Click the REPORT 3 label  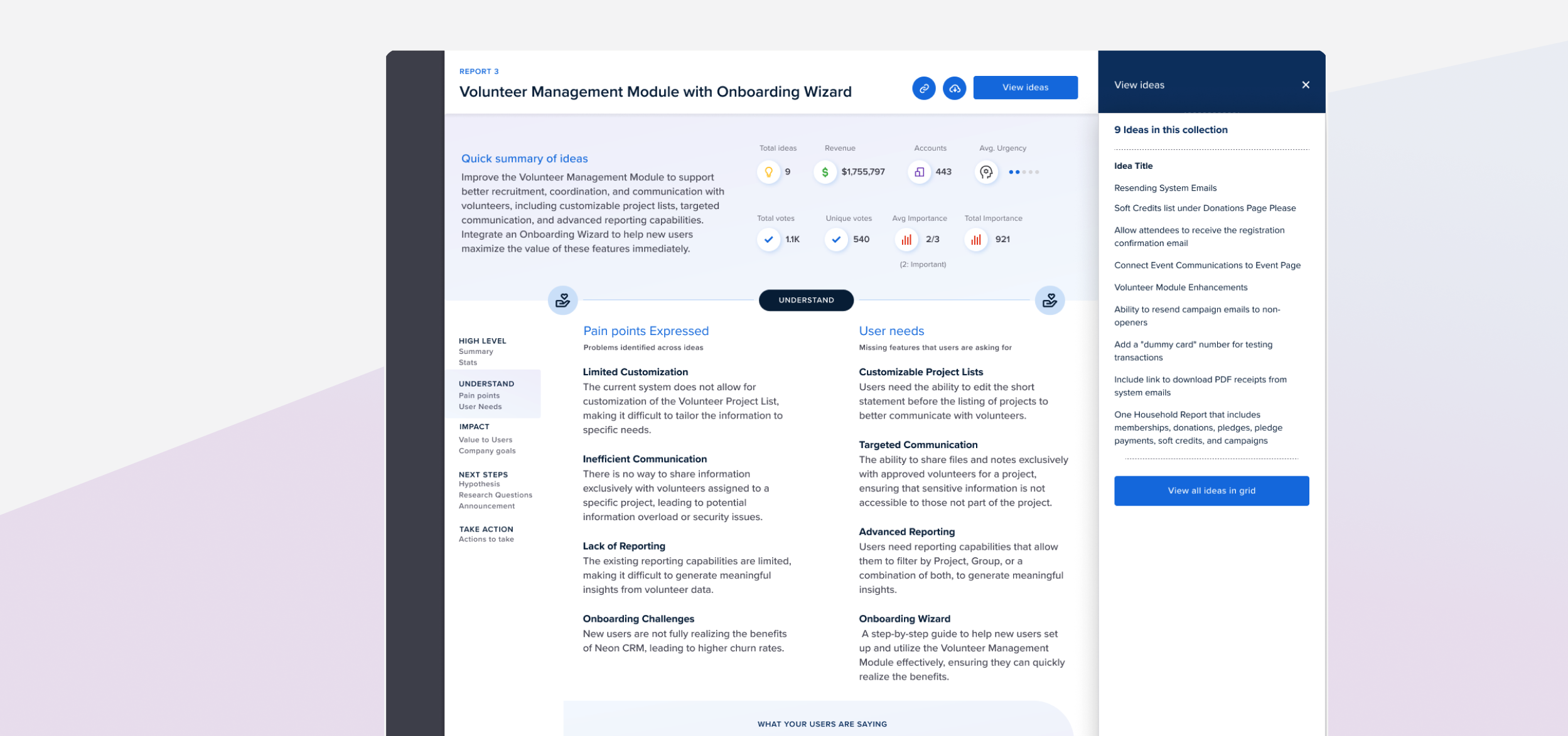point(479,72)
